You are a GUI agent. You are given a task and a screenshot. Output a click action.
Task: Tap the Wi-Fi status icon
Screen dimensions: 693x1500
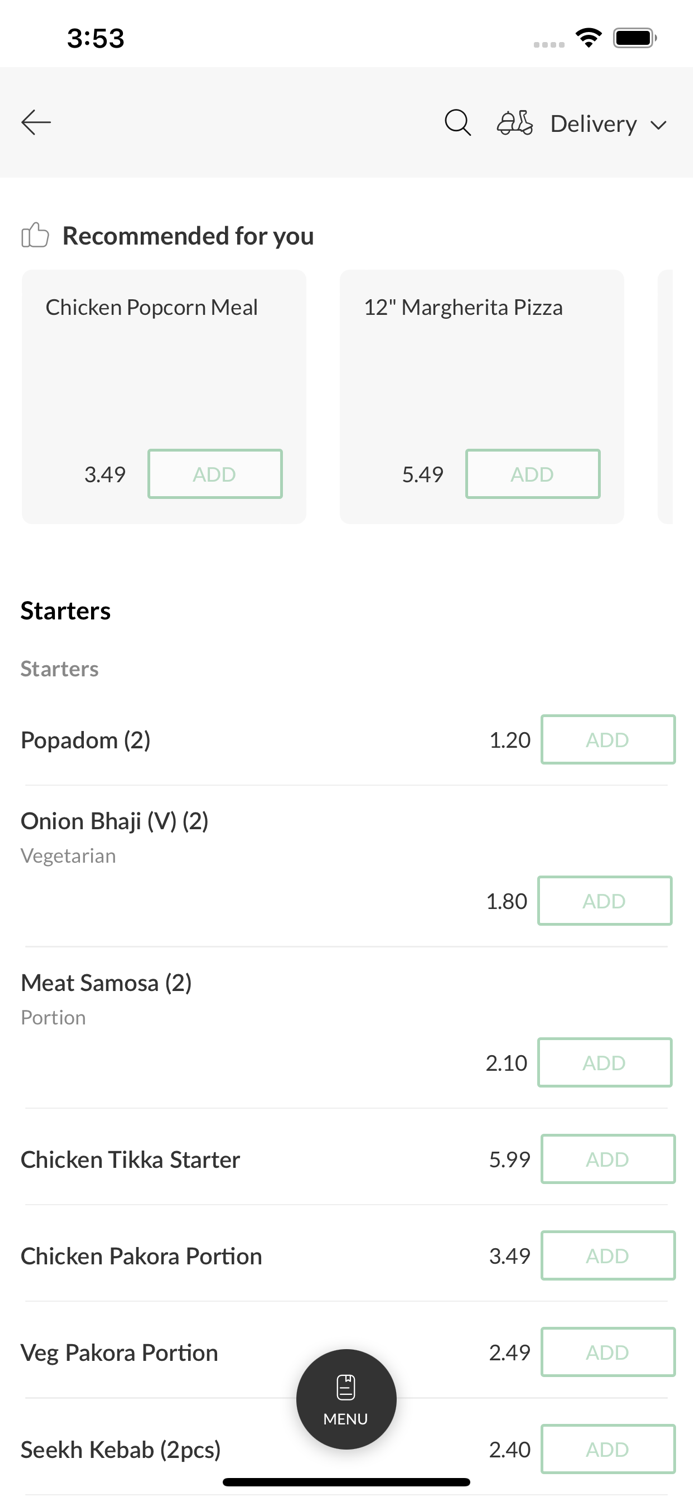pos(589,38)
